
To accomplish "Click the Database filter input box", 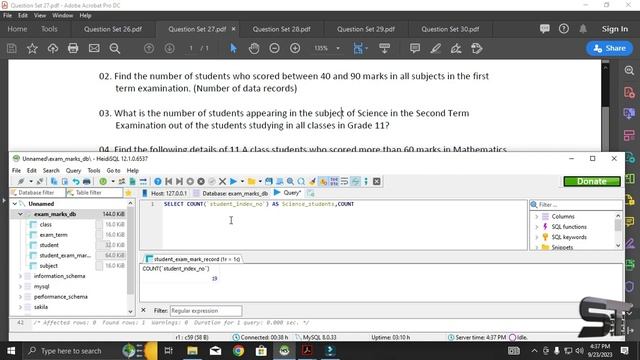I will click(x=37, y=193).
